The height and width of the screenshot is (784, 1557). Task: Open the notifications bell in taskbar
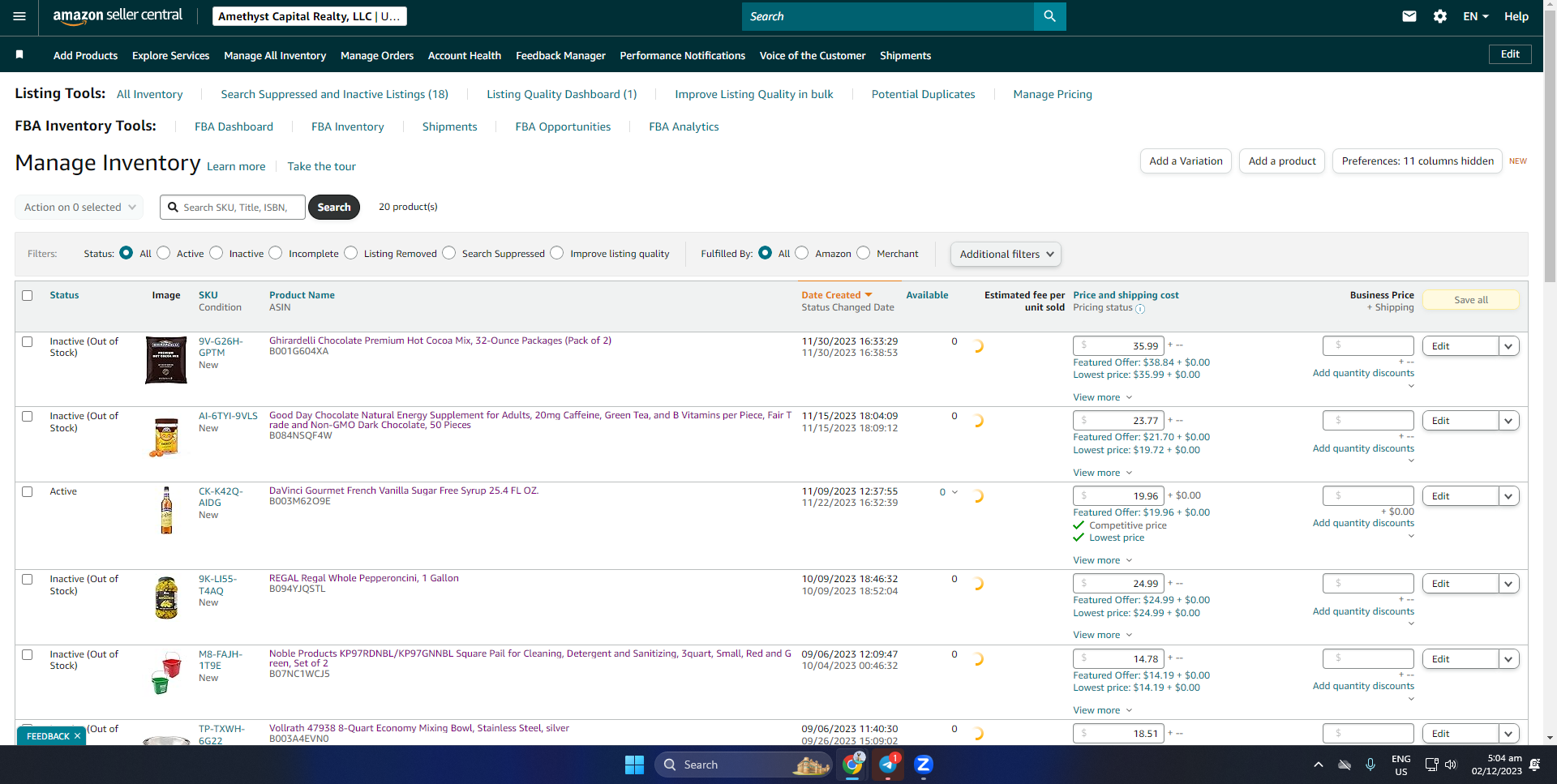point(1534,765)
